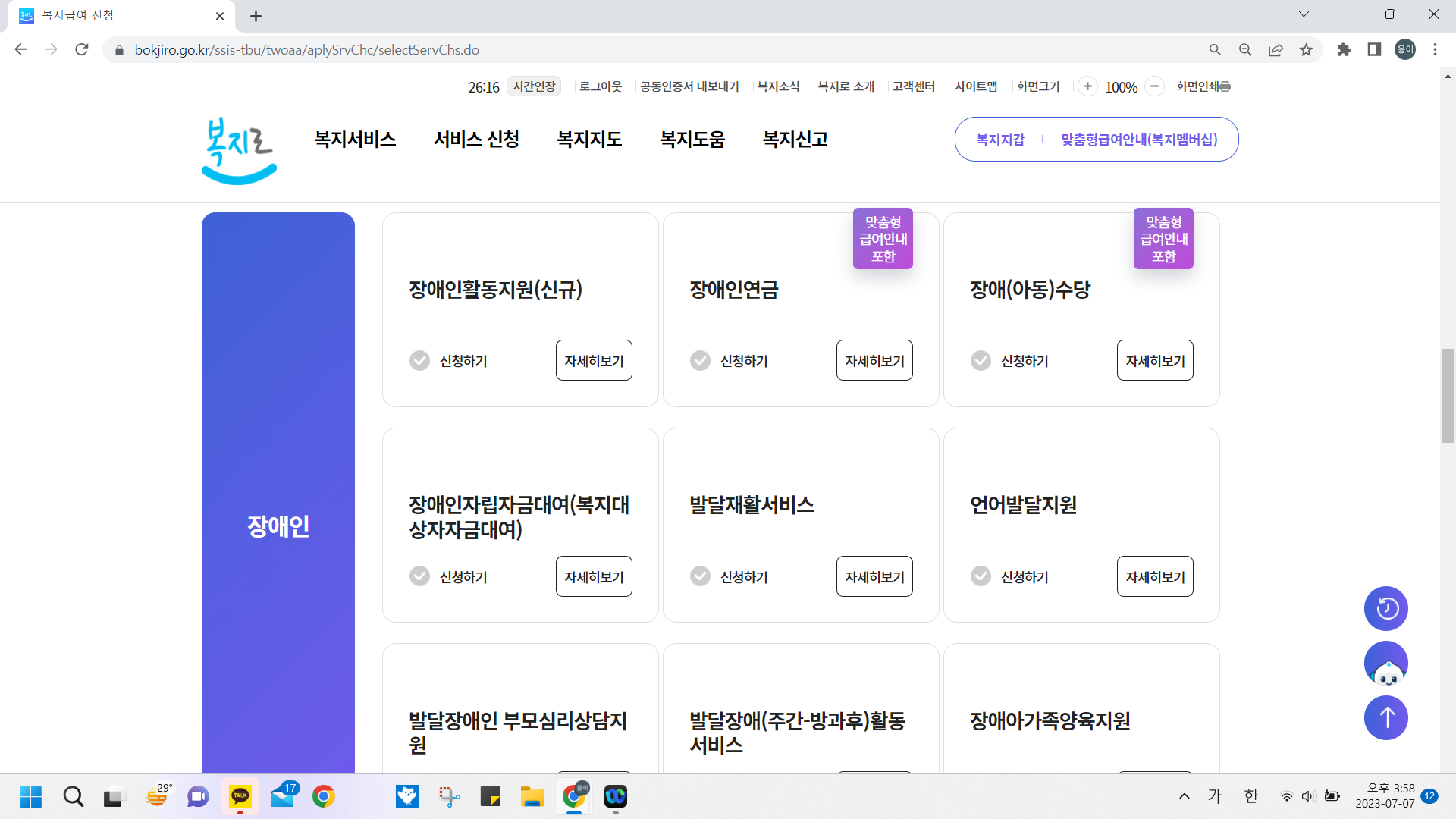
Task: Click the browser address bar
Action: [455, 49]
